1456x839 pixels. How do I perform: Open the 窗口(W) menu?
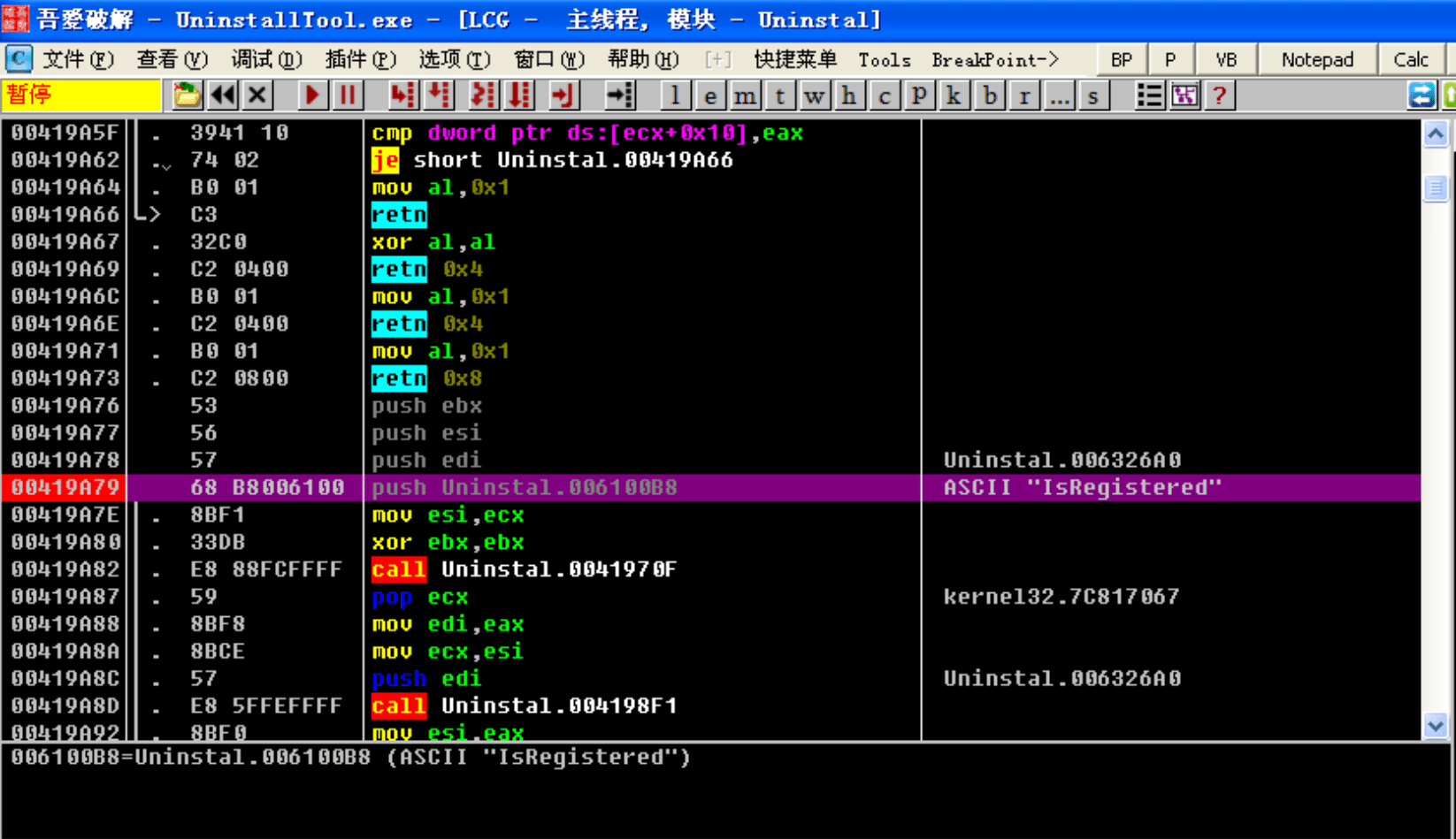tap(549, 59)
